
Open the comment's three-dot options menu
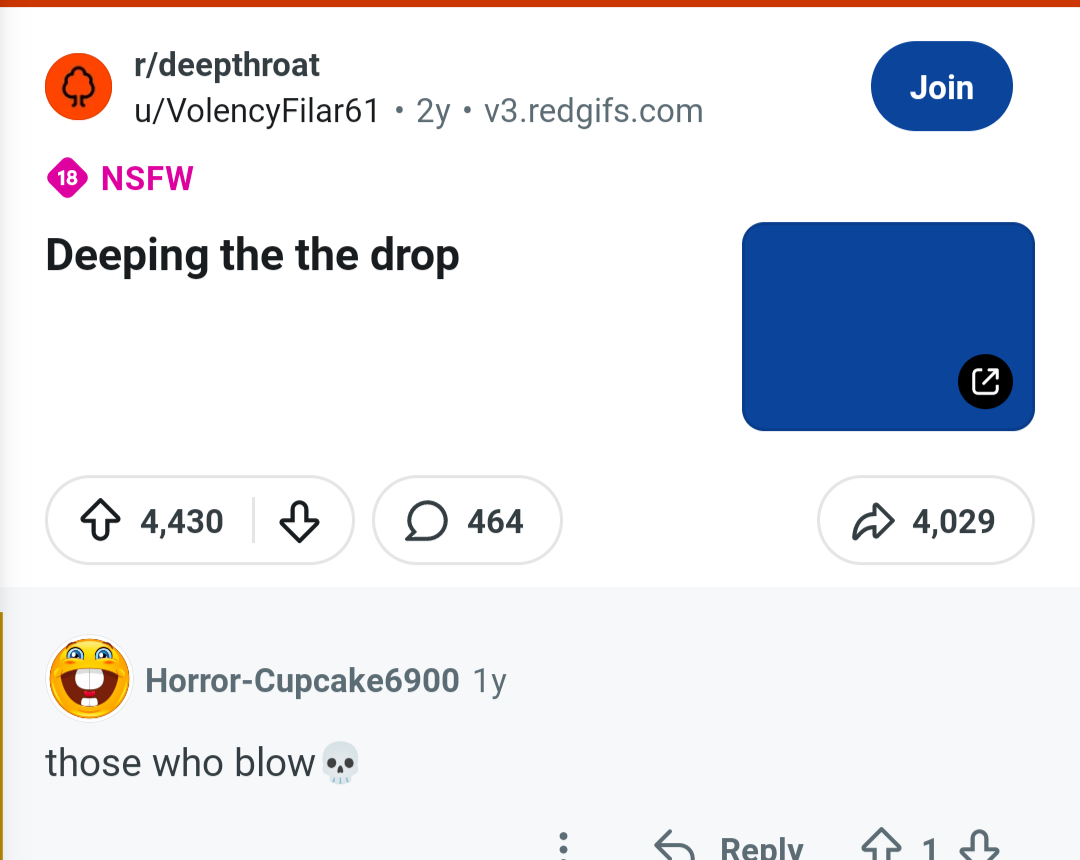point(564,846)
